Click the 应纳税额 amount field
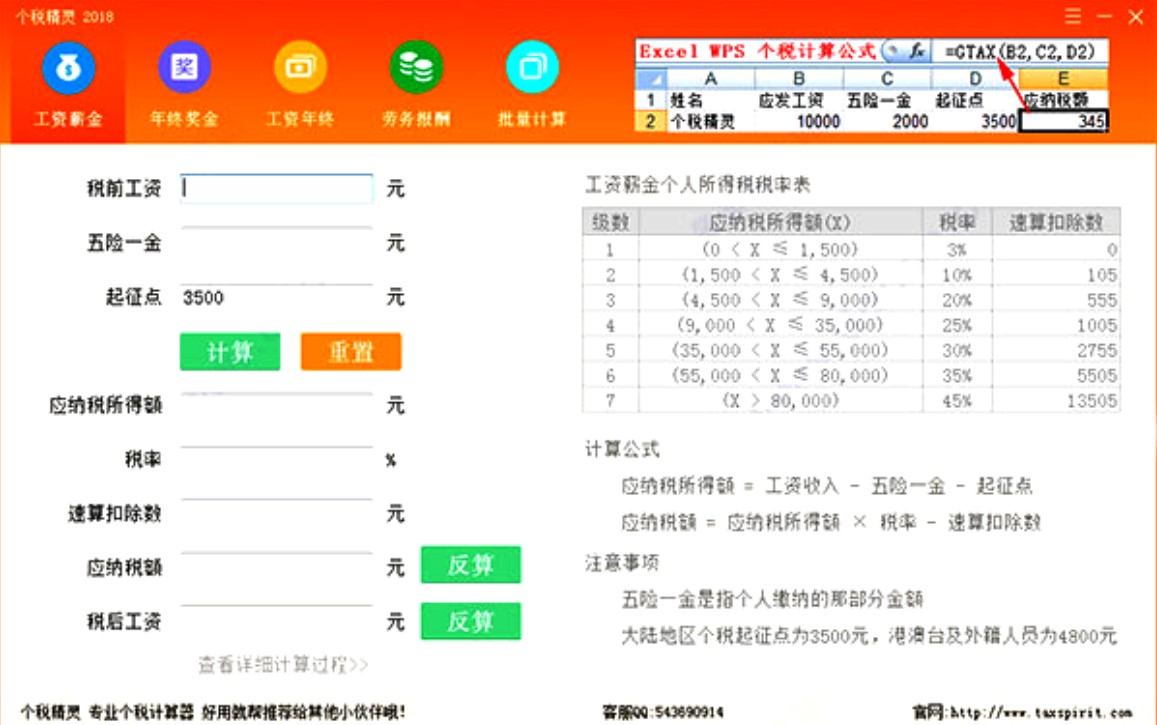The image size is (1157, 725). point(277,567)
